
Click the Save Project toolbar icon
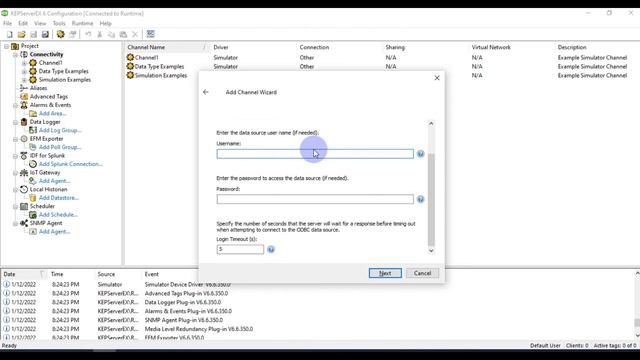click(33, 34)
